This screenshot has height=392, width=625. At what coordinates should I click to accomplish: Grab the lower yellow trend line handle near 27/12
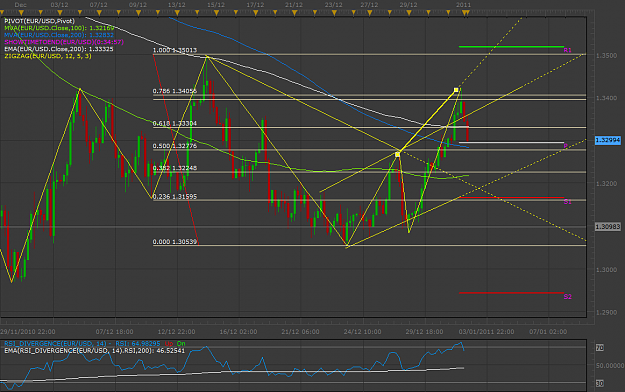pos(397,154)
